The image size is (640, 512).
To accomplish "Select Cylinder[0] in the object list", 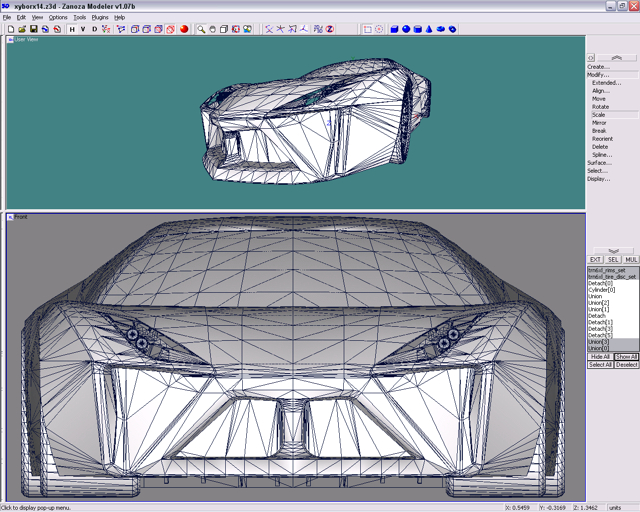I will [x=601, y=289].
